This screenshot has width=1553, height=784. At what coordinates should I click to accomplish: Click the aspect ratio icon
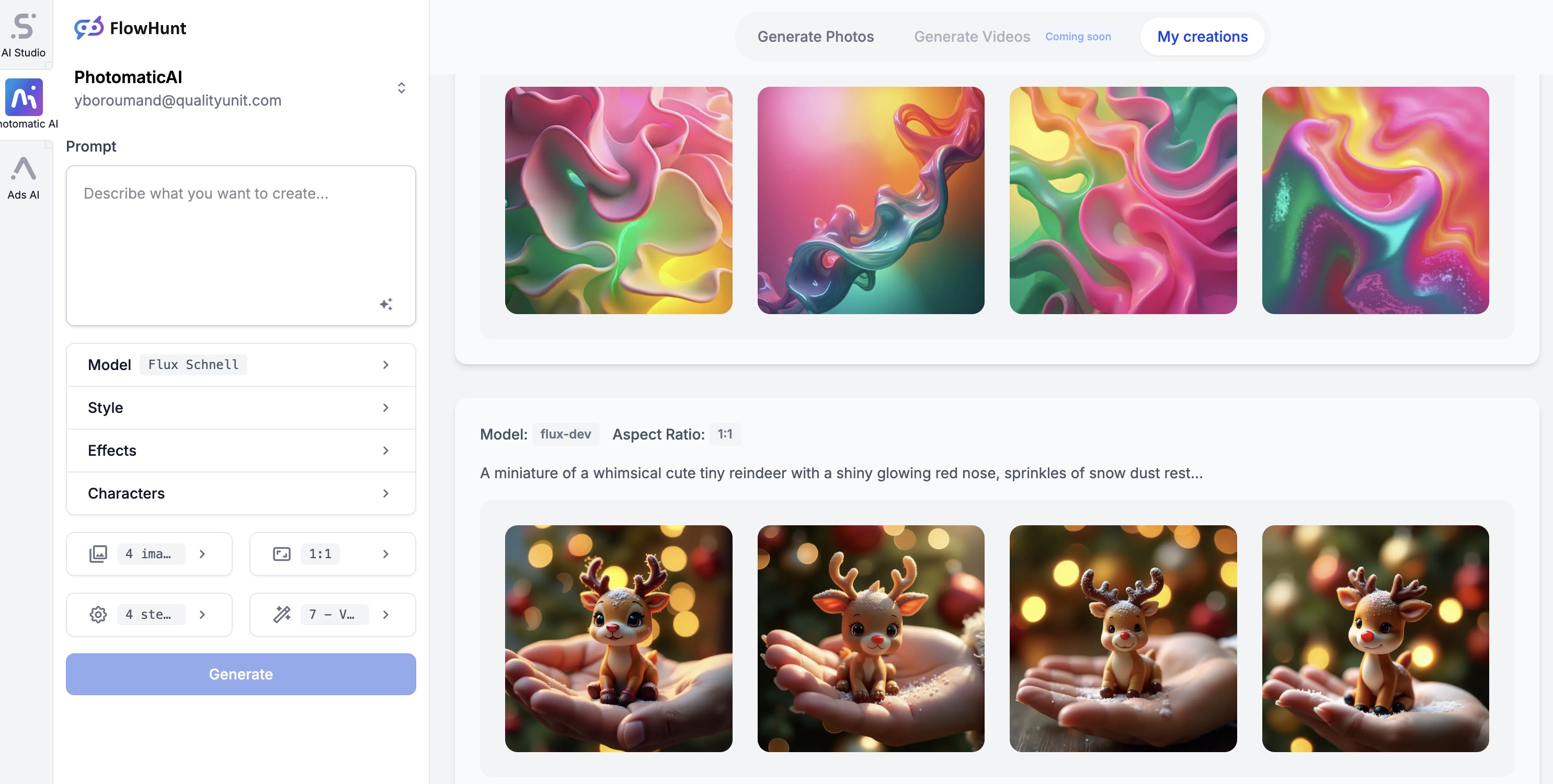pyautogui.click(x=281, y=553)
